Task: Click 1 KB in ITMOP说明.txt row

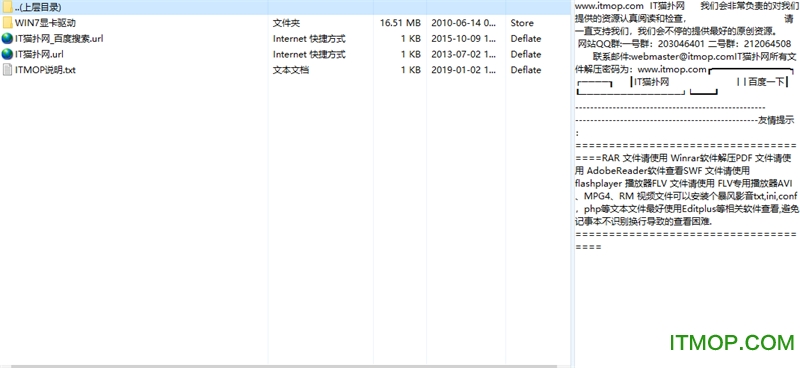Action: tap(411, 70)
